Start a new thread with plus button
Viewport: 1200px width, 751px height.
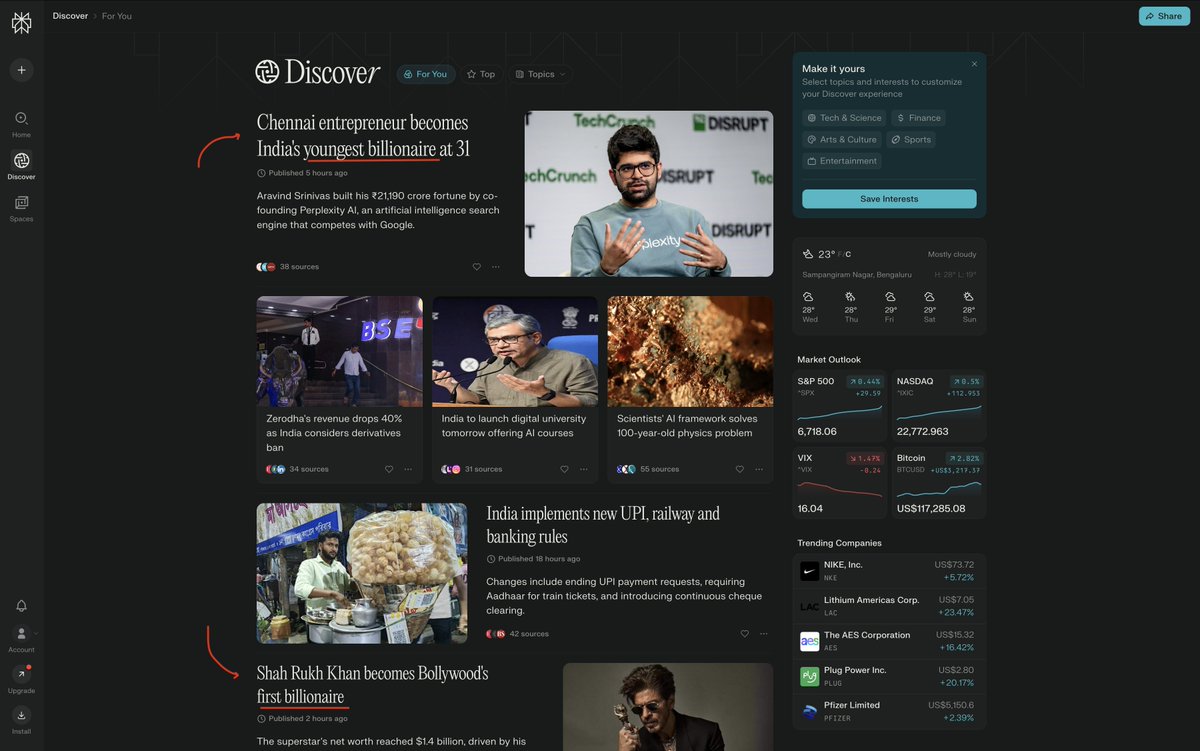(x=21, y=70)
